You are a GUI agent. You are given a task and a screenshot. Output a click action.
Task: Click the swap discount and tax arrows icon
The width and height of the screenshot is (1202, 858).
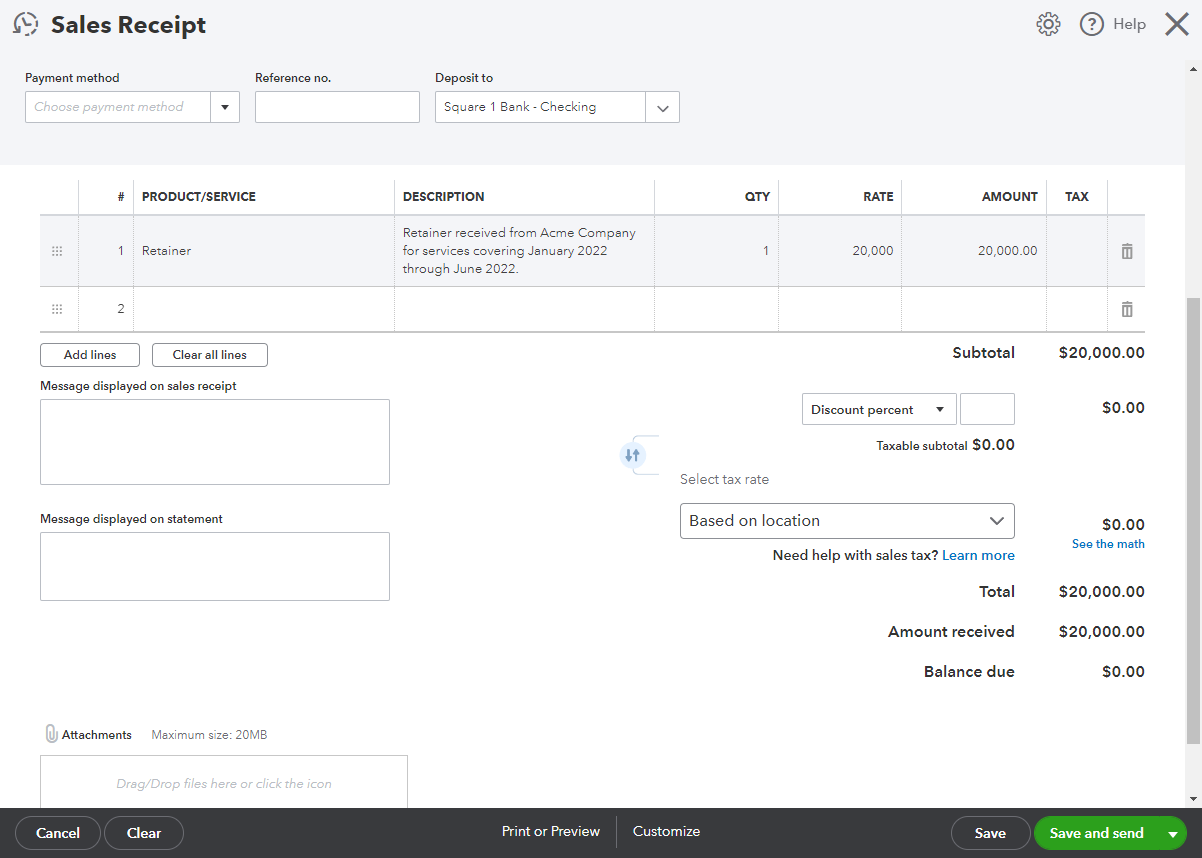tap(631, 455)
